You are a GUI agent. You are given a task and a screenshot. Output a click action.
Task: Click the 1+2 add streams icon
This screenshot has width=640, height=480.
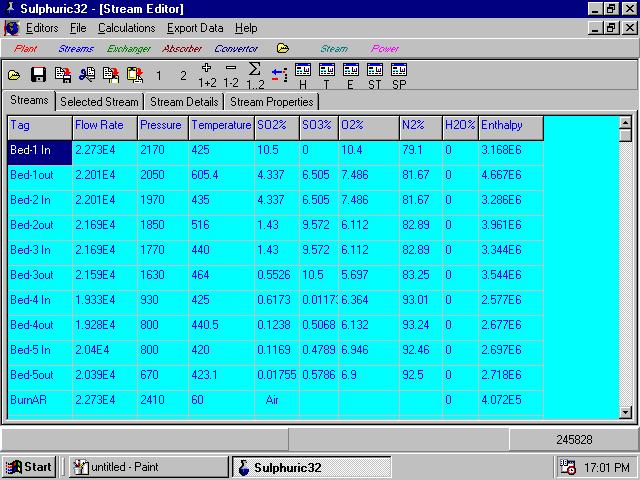point(207,76)
